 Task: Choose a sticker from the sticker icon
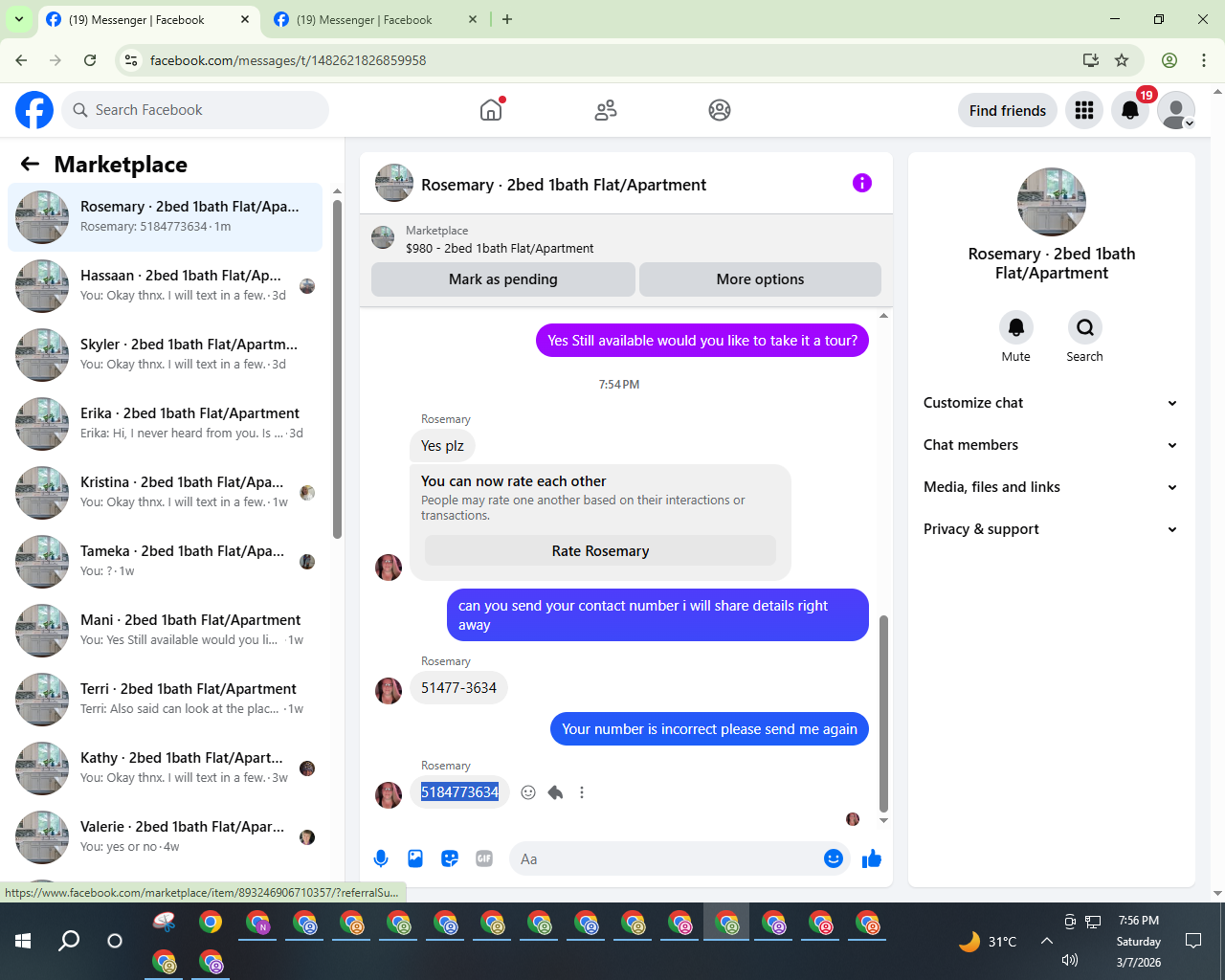tap(450, 858)
